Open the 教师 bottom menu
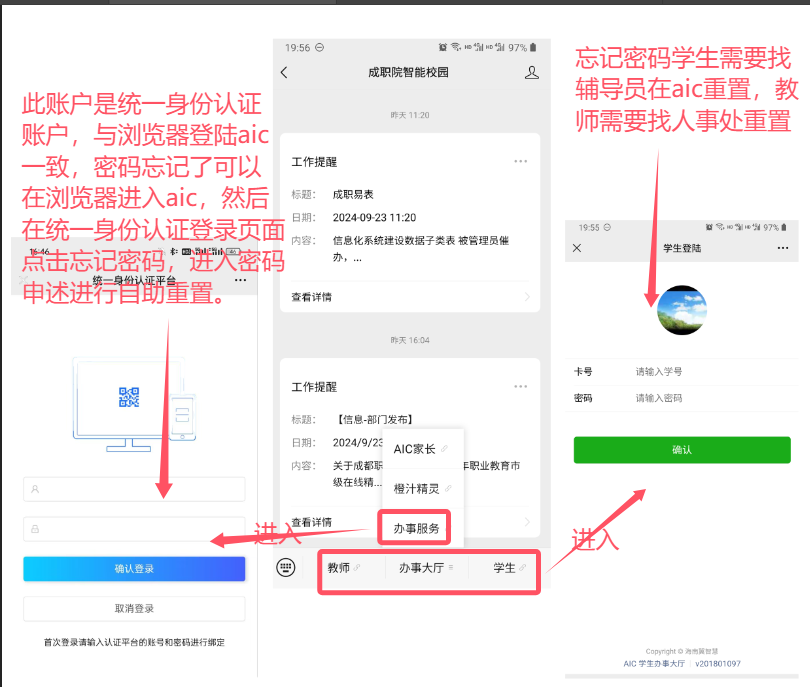810x687 pixels. [343, 568]
